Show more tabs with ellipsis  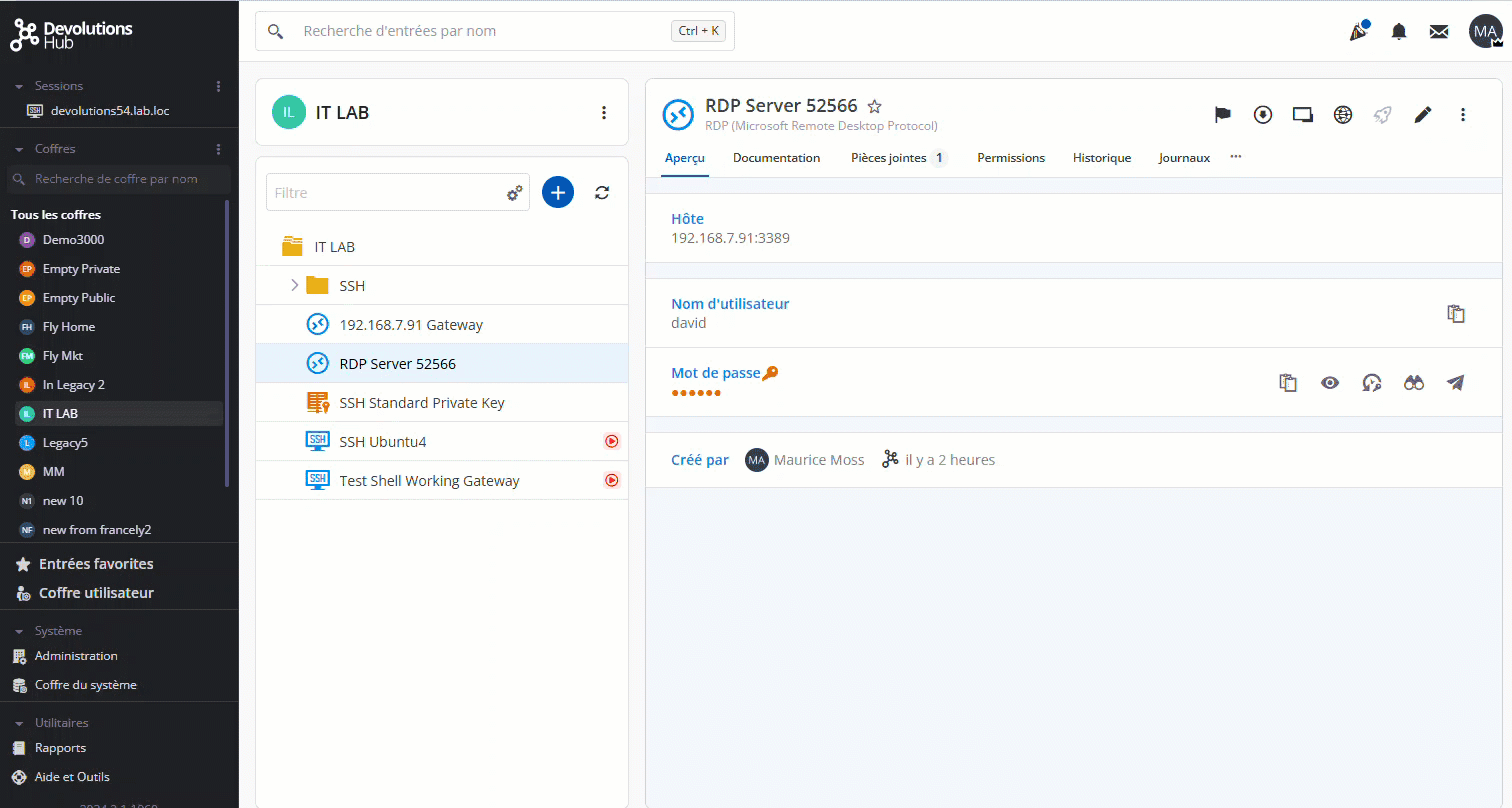pos(1236,157)
